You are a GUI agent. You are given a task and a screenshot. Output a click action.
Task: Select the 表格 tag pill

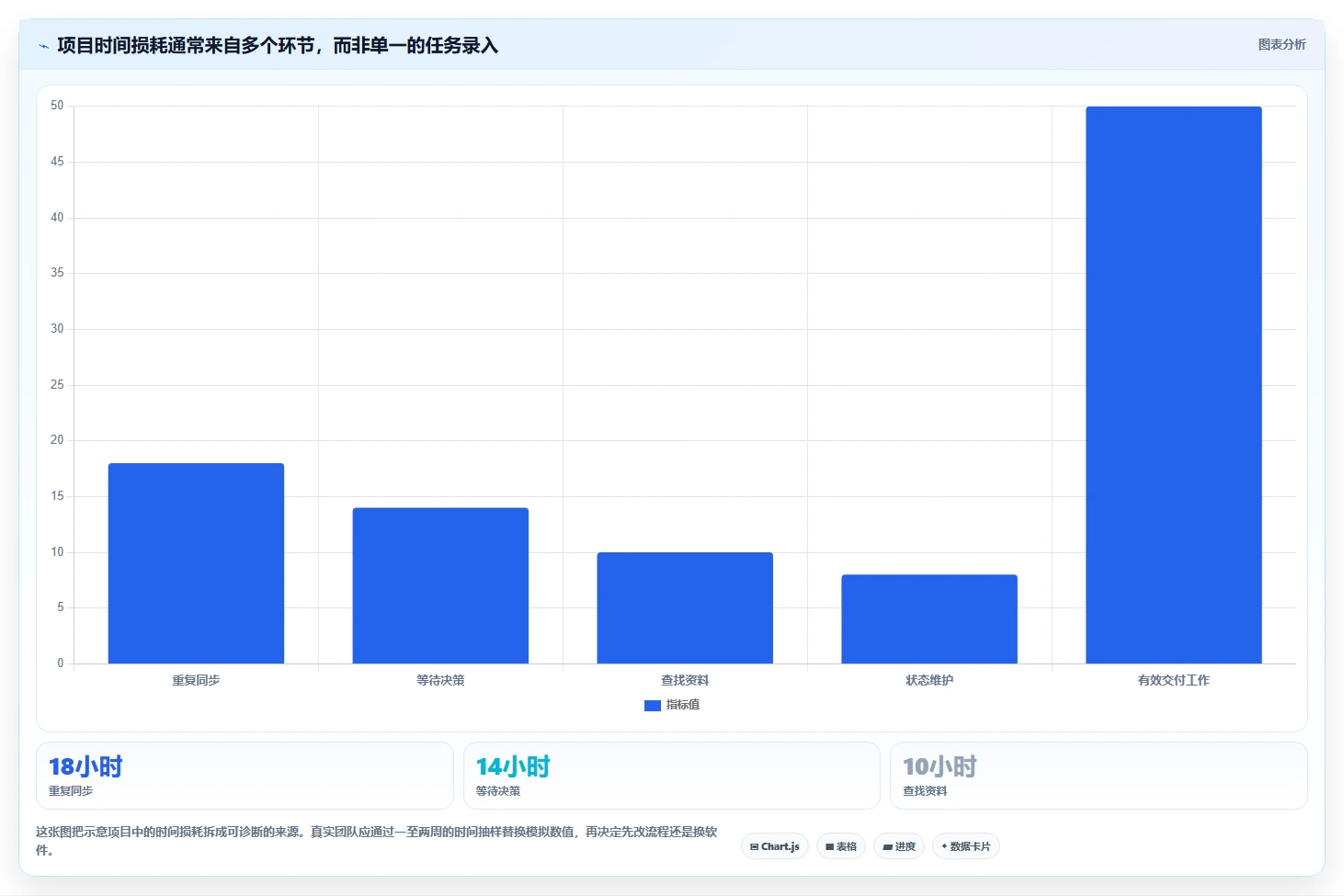click(x=840, y=846)
